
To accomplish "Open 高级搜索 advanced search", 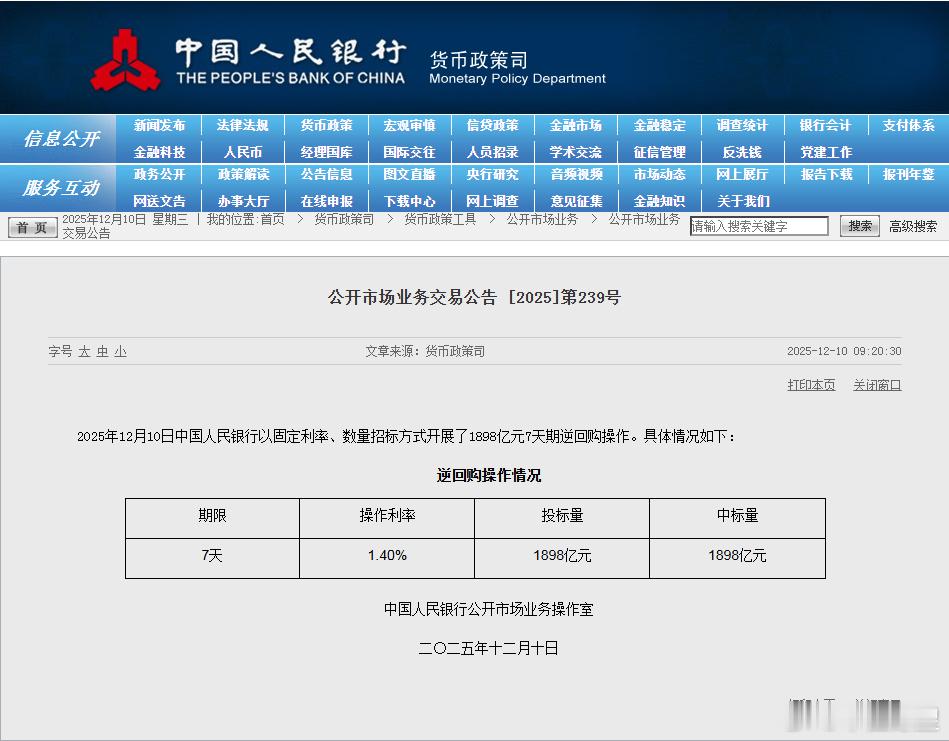I will coord(912,225).
